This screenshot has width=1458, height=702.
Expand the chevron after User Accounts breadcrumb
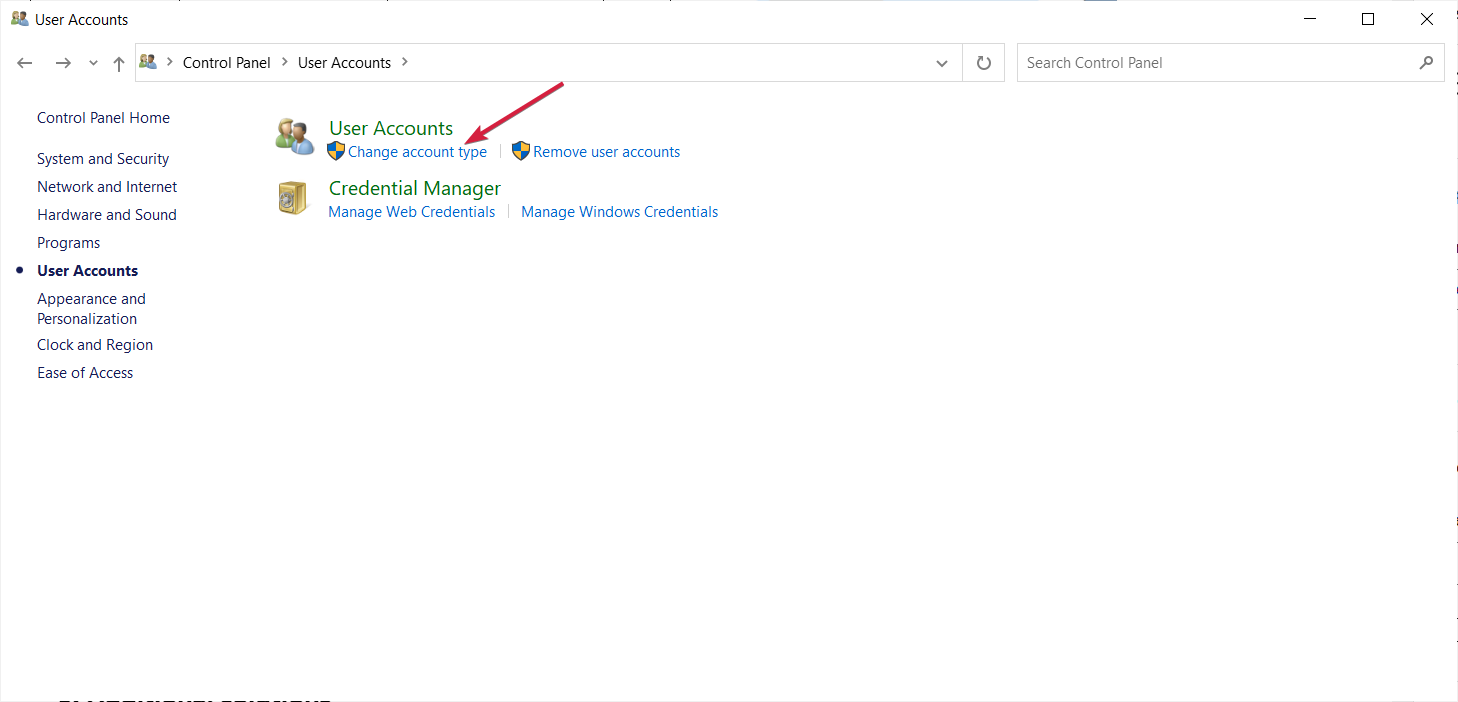(x=405, y=62)
